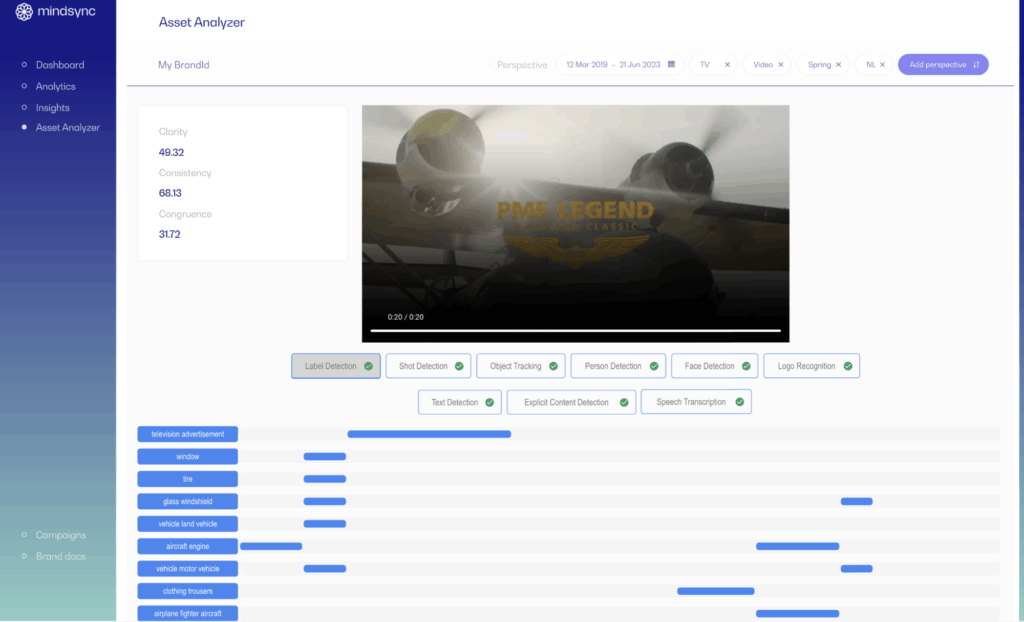Select the Speech Transcription button
The image size is (1024, 622).
[x=695, y=402]
